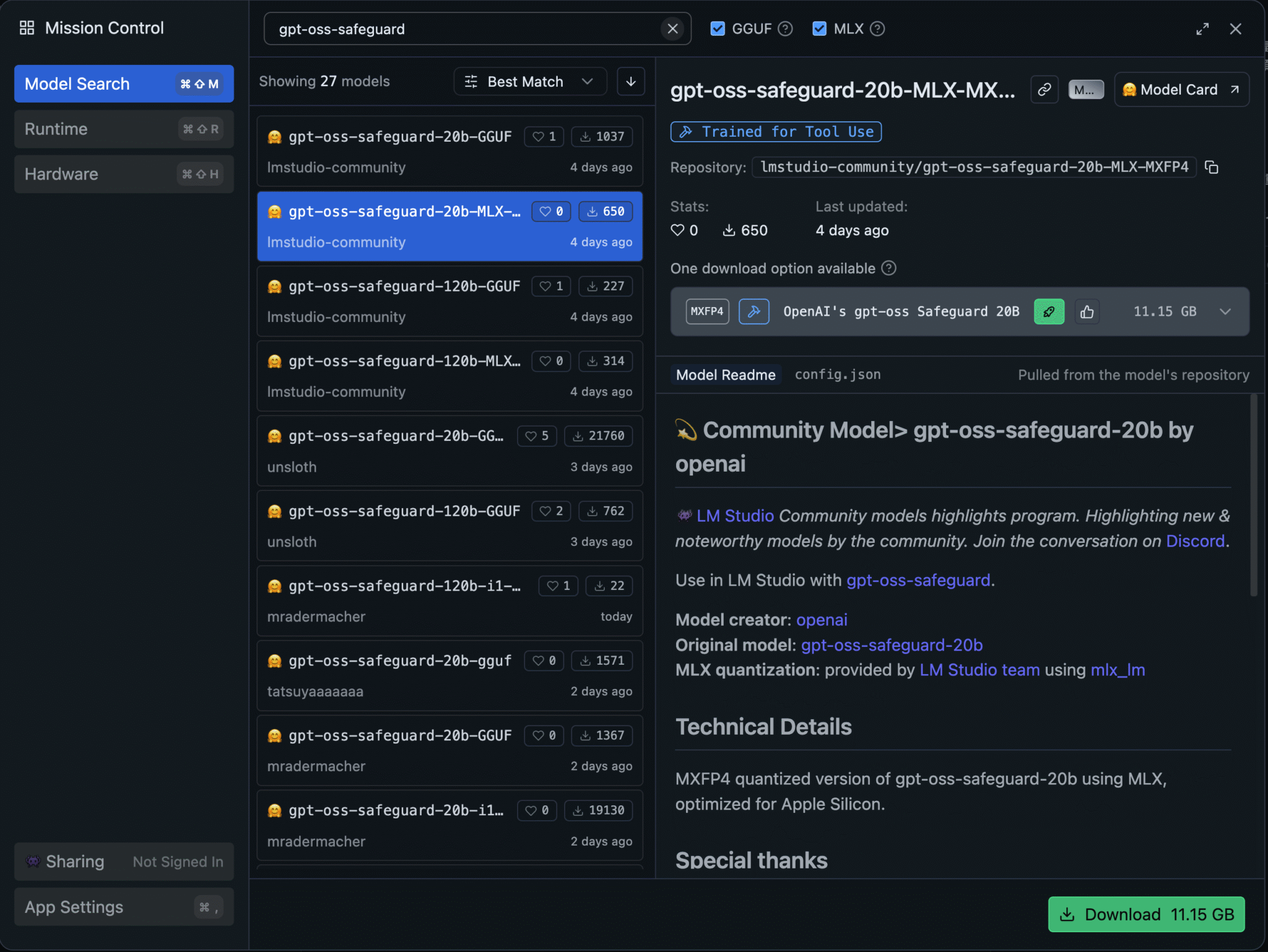The width and height of the screenshot is (1268, 952).
Task: Click the green rocket icon on the MXFP4 row
Action: [x=1049, y=311]
